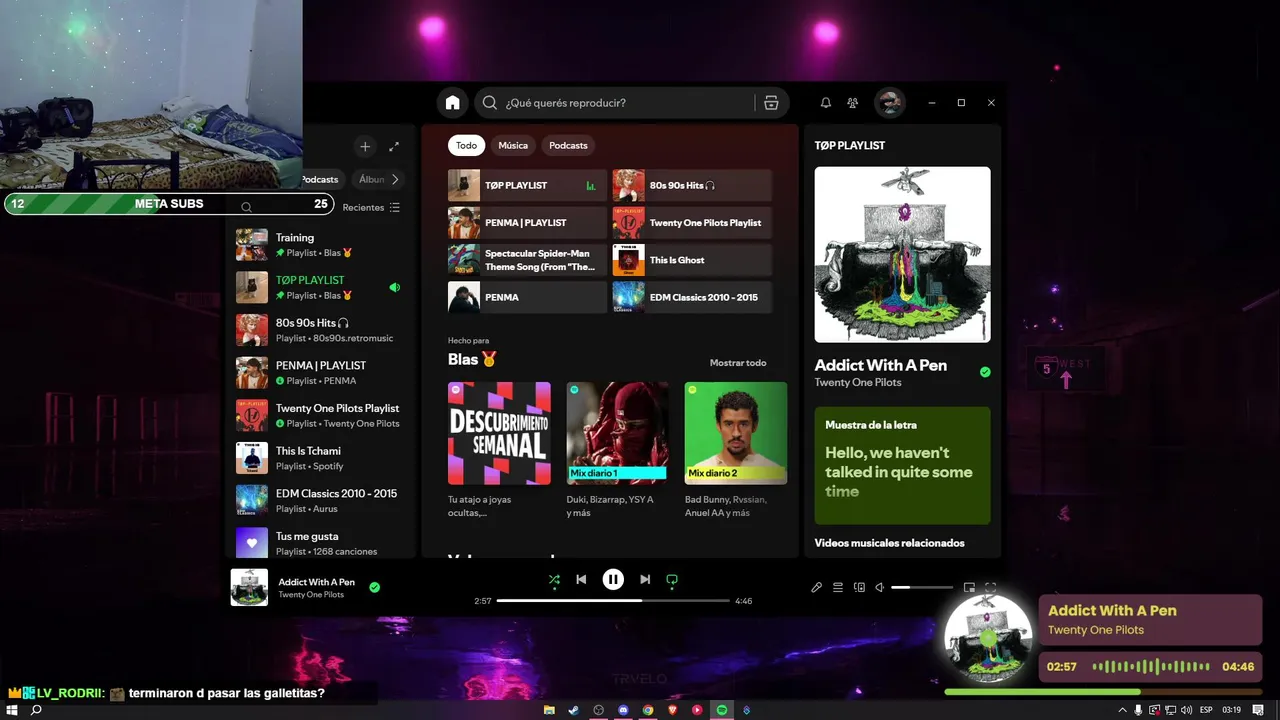Open EDM Classics 2010 - 2015 in sidebar

pyautogui.click(x=318, y=500)
